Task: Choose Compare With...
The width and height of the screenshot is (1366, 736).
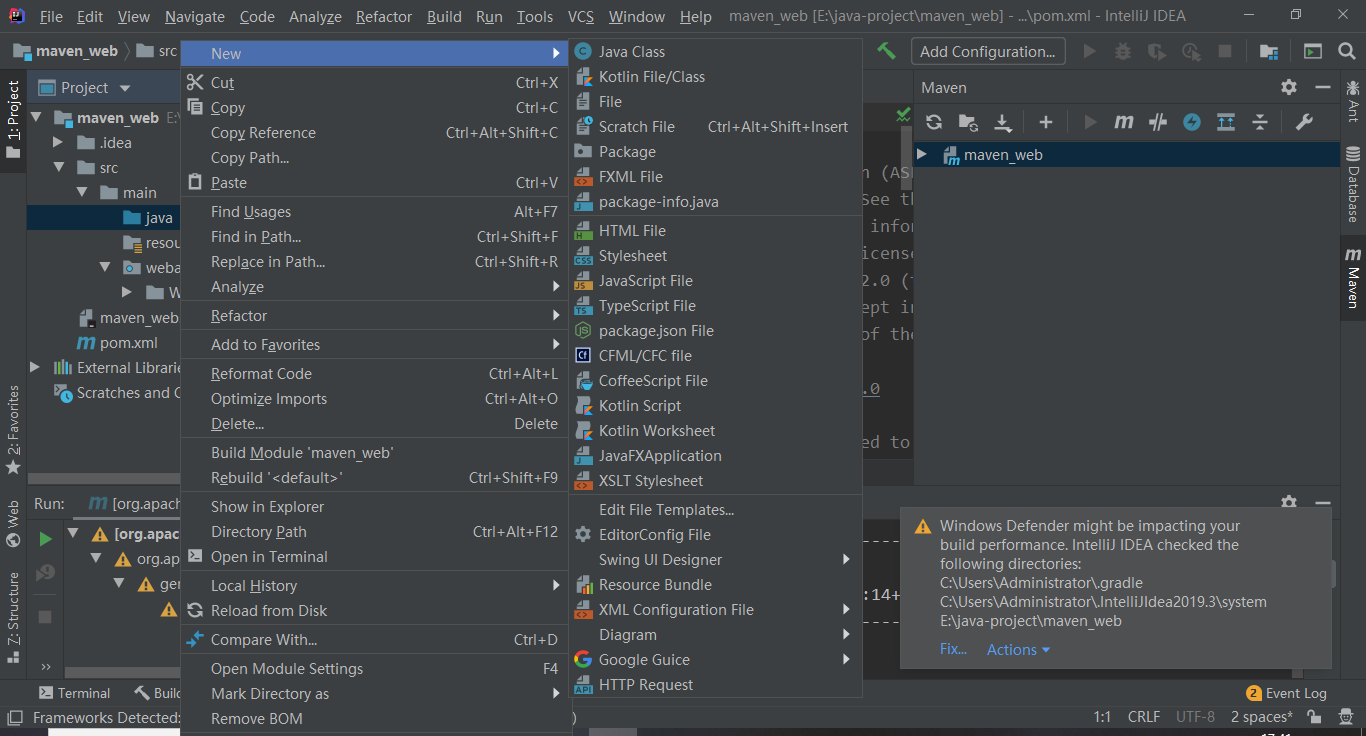Action: [x=374, y=640]
